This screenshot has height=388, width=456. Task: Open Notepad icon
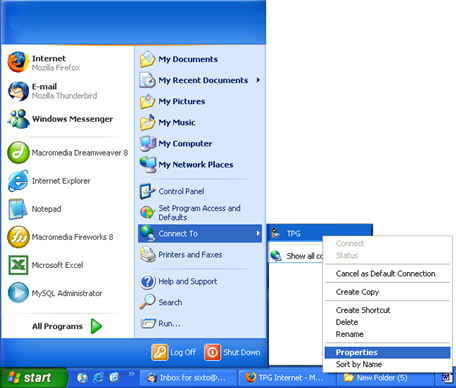[18, 209]
